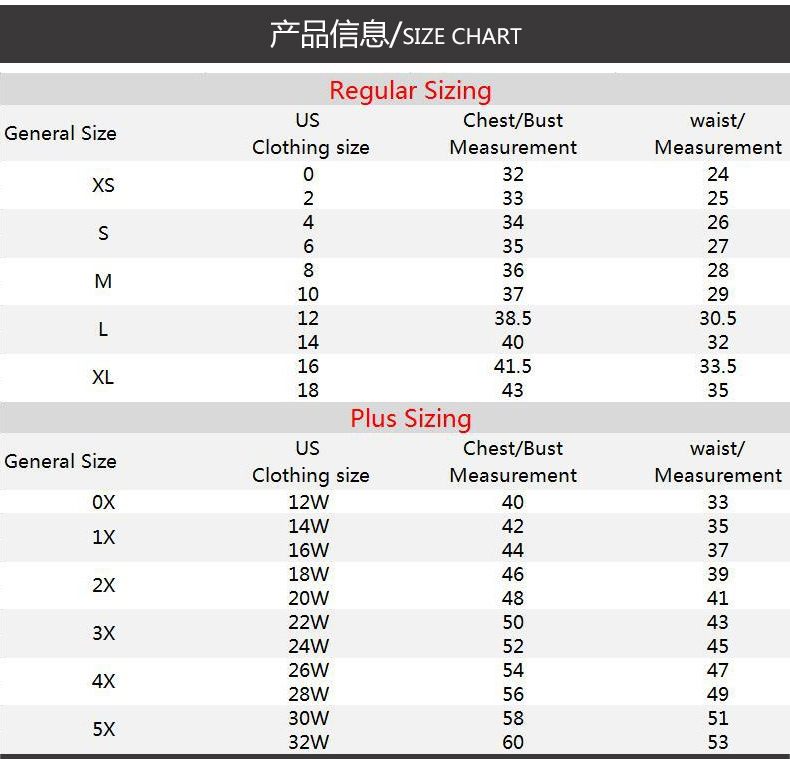Select the 33.5 waist measurement value
This screenshot has height=759, width=790.
pyautogui.click(x=718, y=366)
